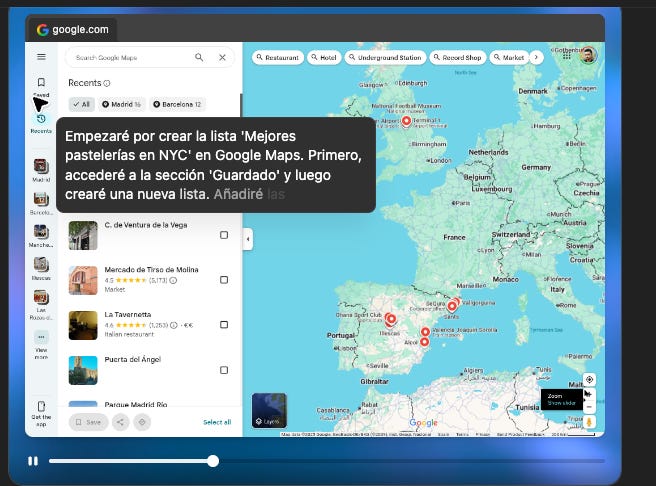Open the Recents info icon
656x486 pixels.
coord(107,83)
